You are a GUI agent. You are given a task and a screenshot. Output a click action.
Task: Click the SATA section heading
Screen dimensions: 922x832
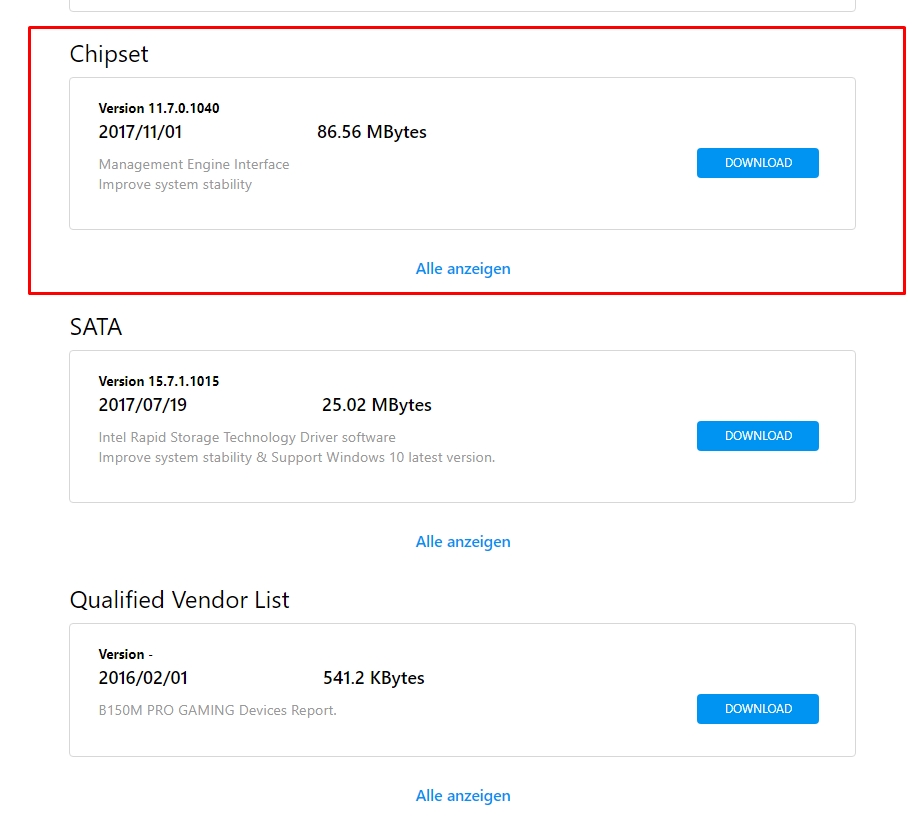point(96,327)
